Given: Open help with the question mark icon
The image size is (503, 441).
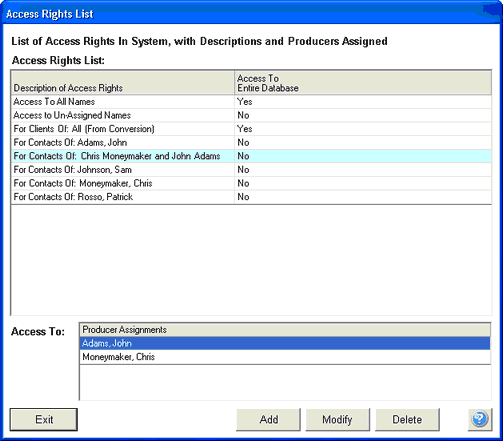Looking at the screenshot, I should (480, 419).
